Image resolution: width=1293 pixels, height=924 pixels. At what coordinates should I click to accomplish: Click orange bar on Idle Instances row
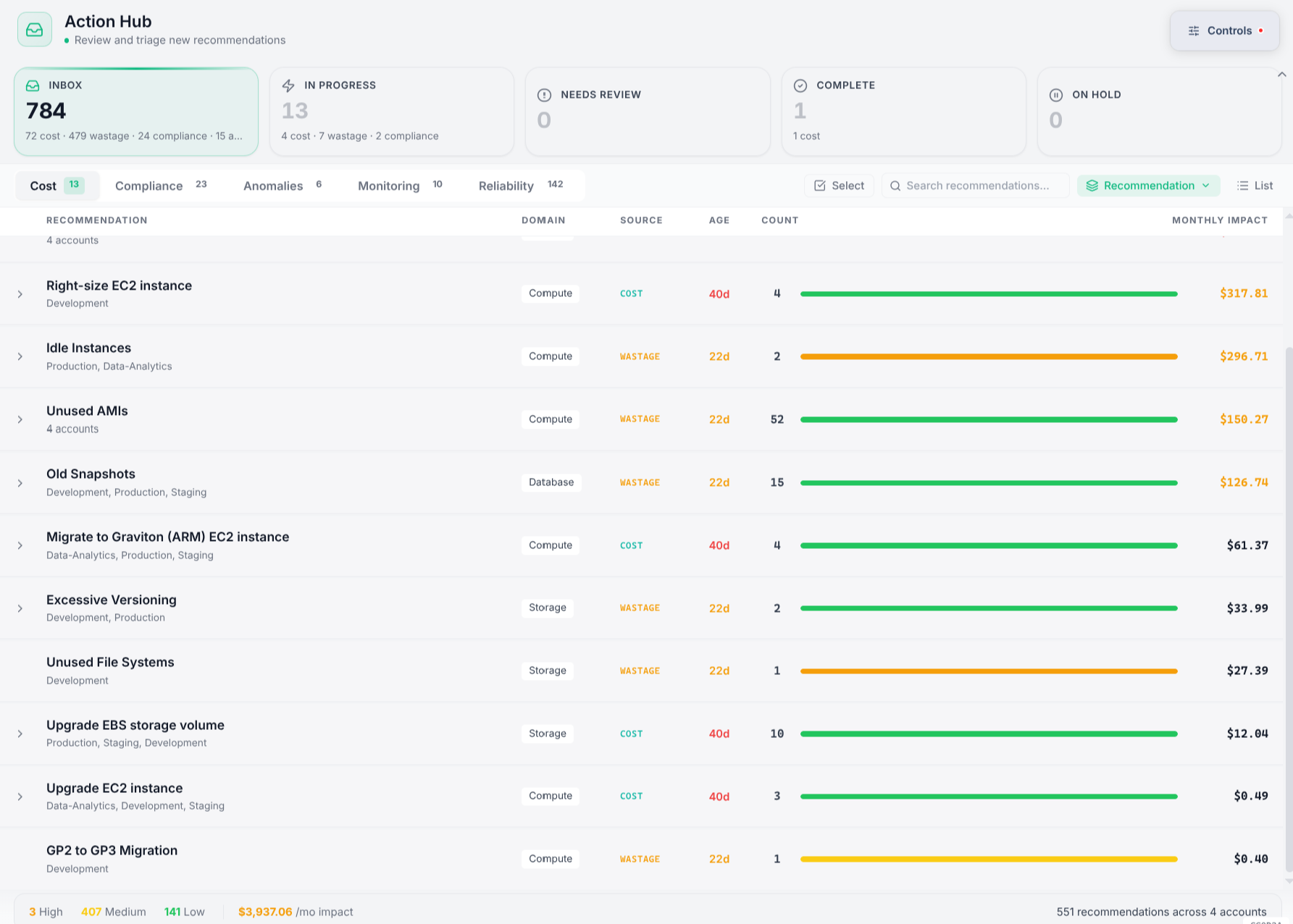(x=989, y=356)
